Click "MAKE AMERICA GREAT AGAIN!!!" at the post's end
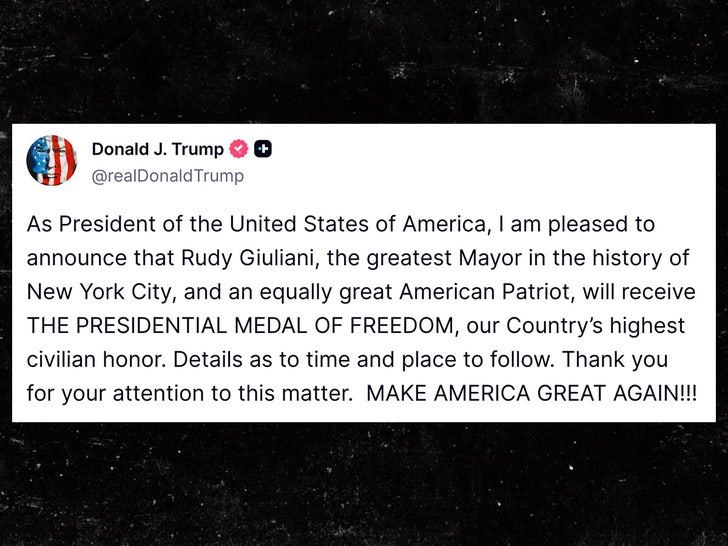The image size is (728, 546). click(532, 394)
